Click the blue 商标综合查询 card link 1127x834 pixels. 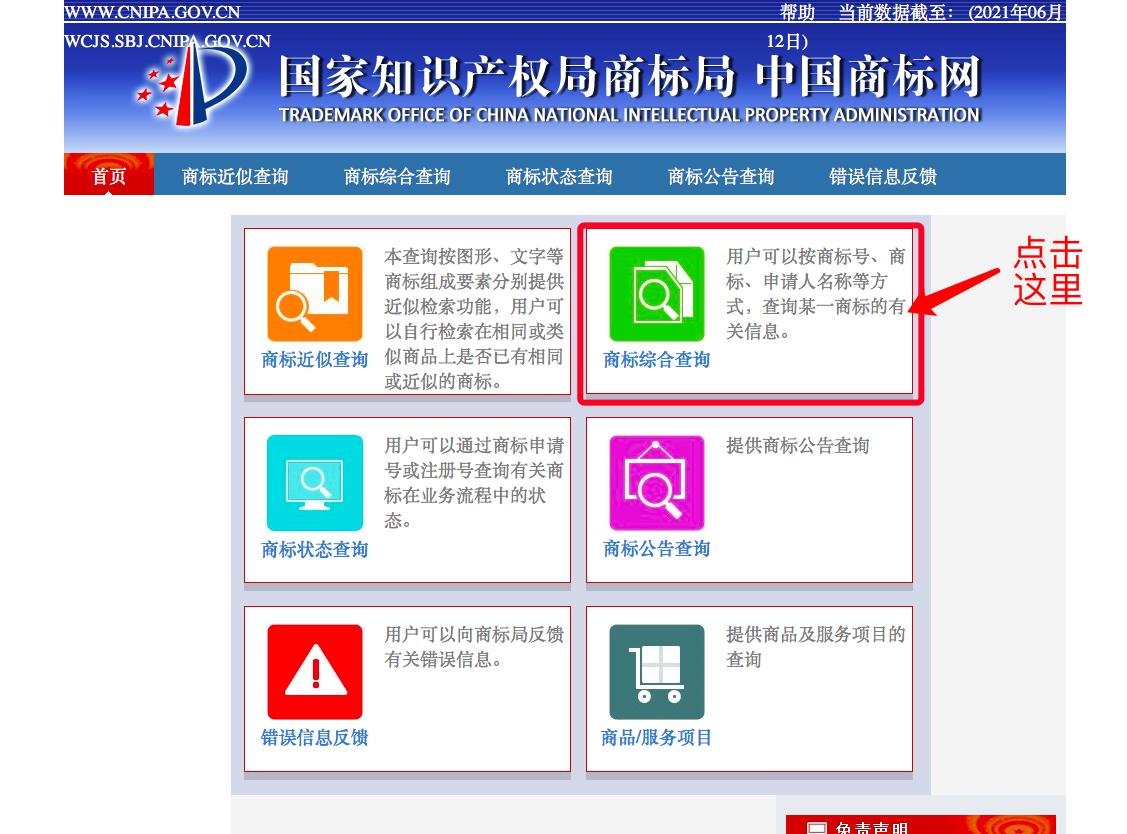click(x=655, y=360)
